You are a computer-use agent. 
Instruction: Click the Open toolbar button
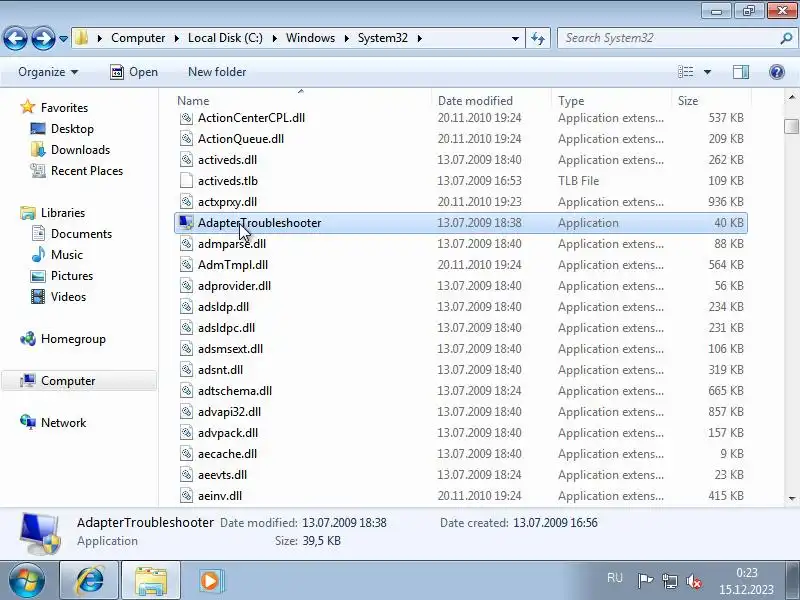134,72
